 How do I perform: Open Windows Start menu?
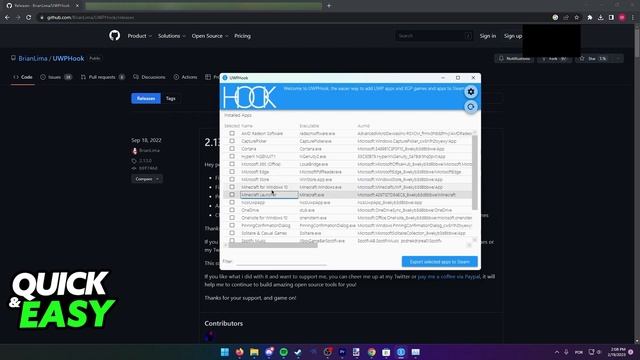(224, 352)
